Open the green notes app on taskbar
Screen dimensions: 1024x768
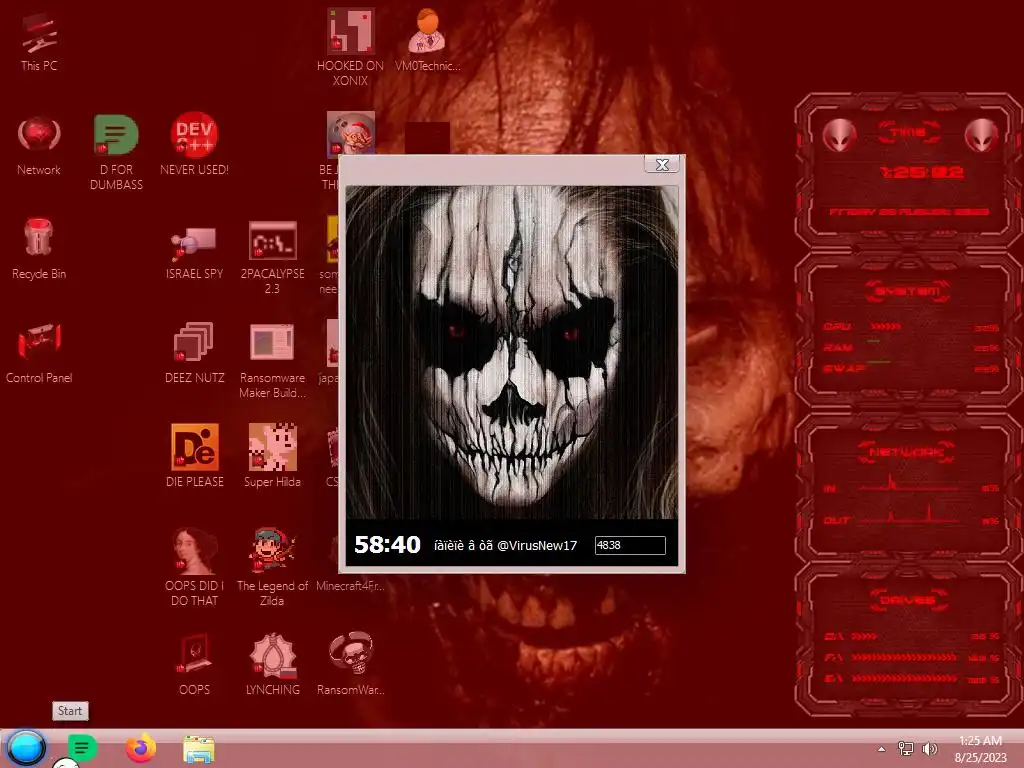tap(82, 748)
